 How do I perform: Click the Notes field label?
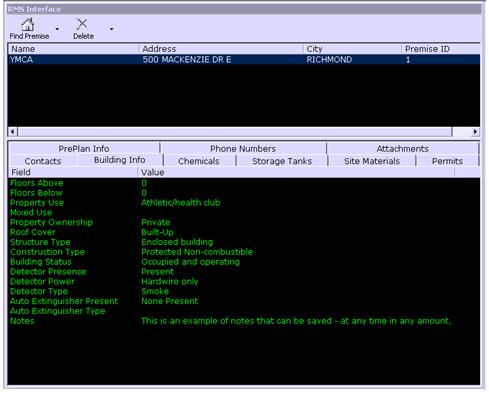[22, 321]
